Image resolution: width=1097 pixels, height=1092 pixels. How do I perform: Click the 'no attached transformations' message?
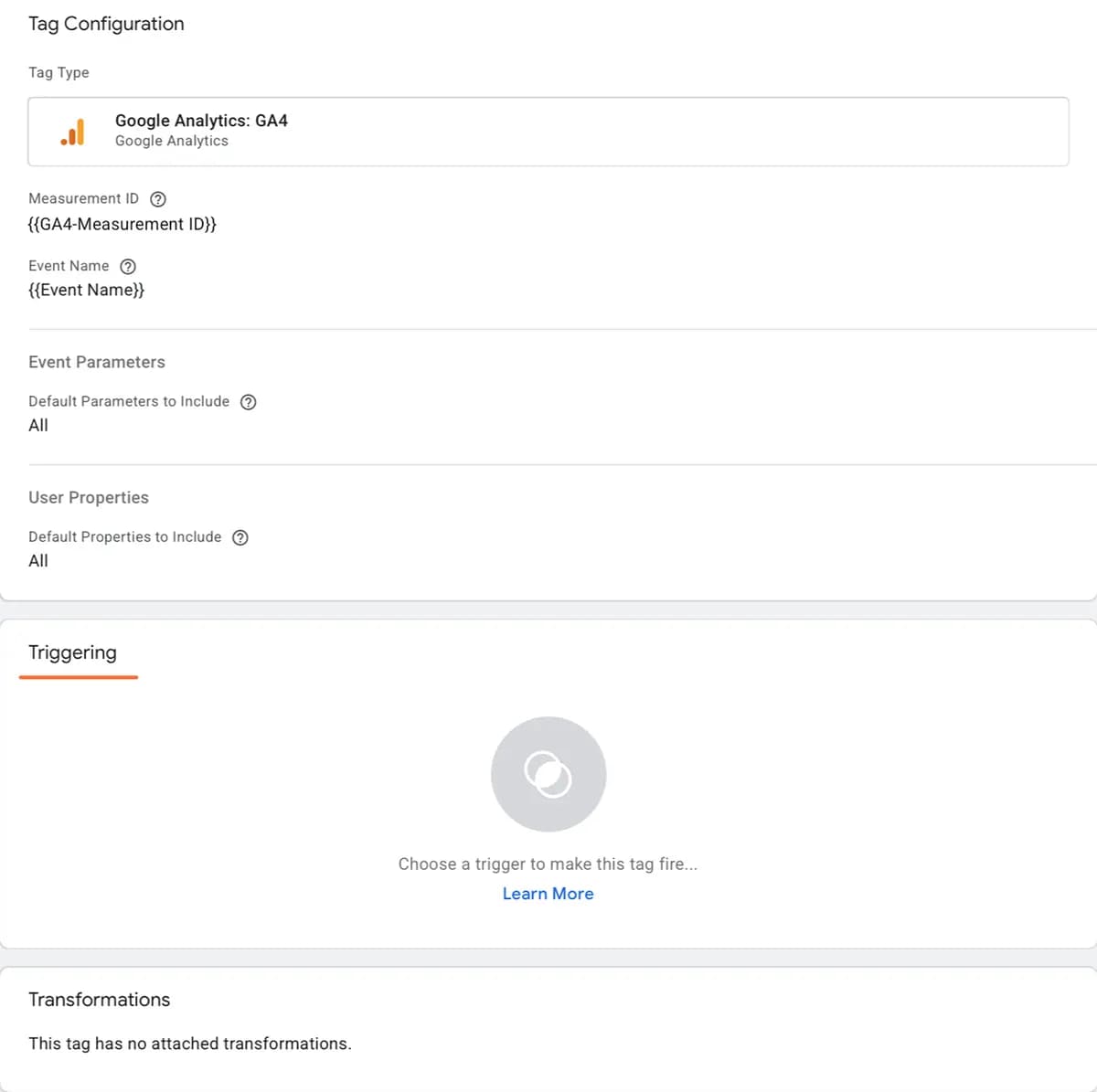(x=190, y=1044)
